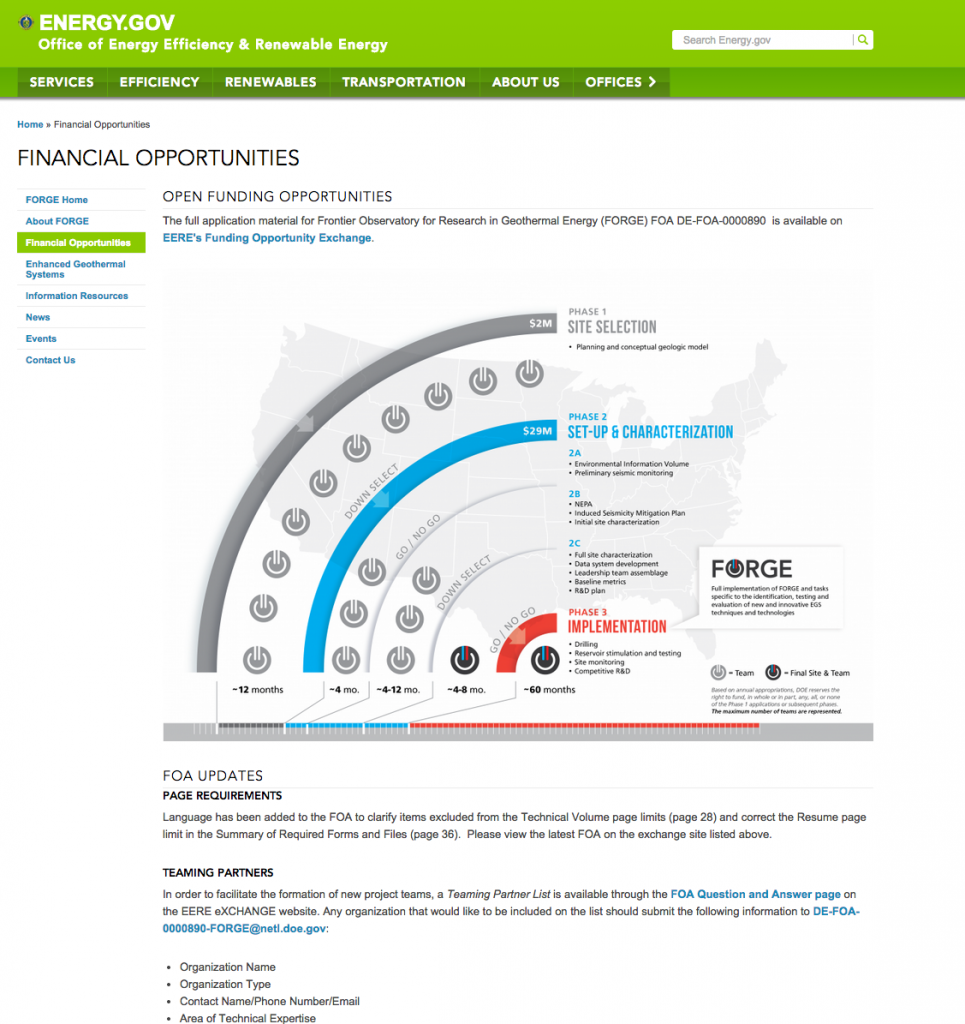
Task: Go to FORGE Home in sidebar
Action: pos(57,200)
